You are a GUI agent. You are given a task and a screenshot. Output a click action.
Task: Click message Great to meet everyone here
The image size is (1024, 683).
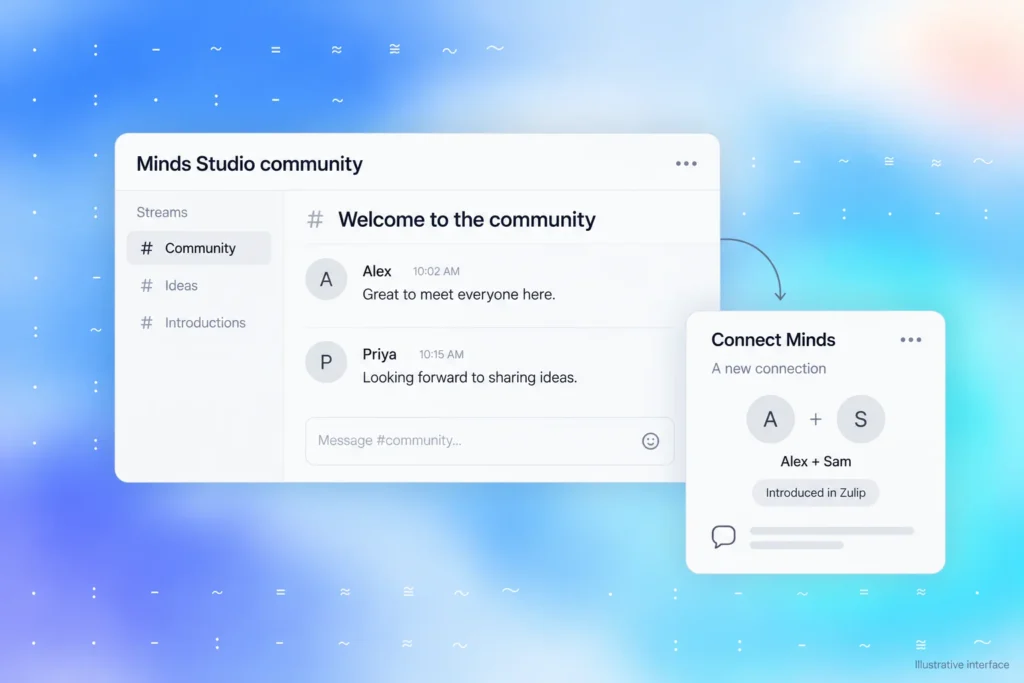[x=459, y=294]
